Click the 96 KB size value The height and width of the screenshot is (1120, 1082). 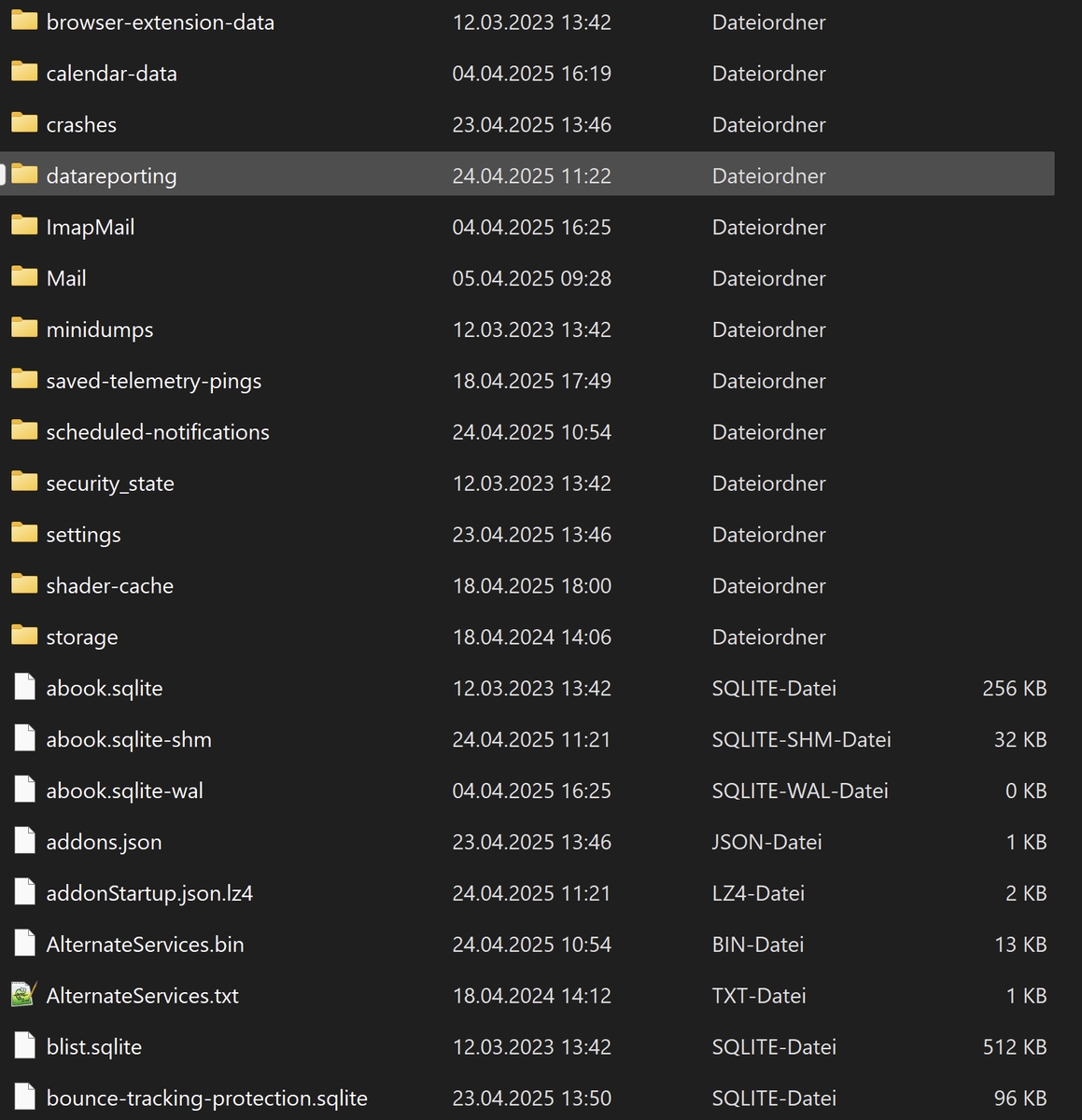tap(1020, 1099)
